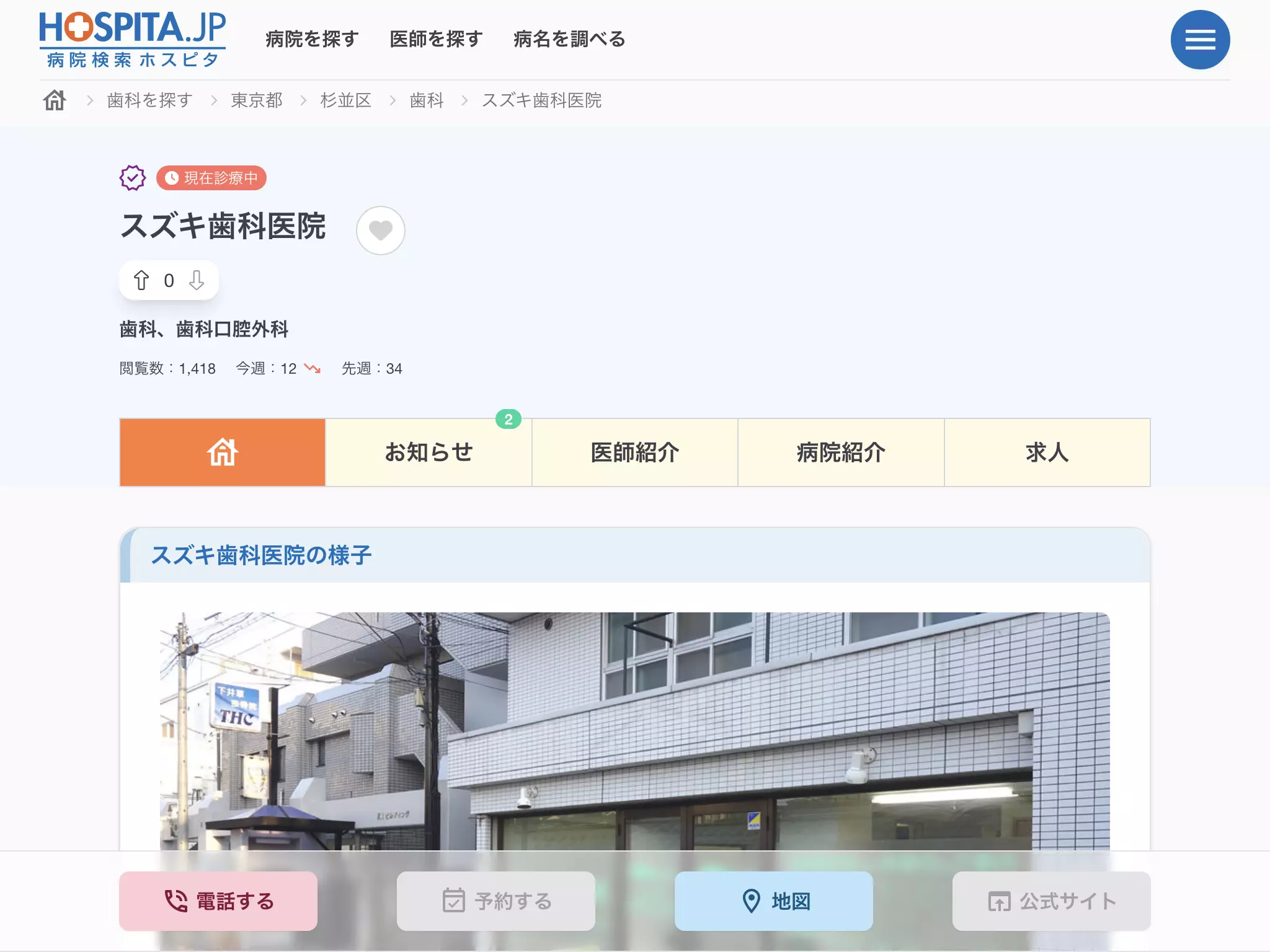Image resolution: width=1270 pixels, height=952 pixels.
Task: Downvote the clinic with down arrow
Action: 197,280
